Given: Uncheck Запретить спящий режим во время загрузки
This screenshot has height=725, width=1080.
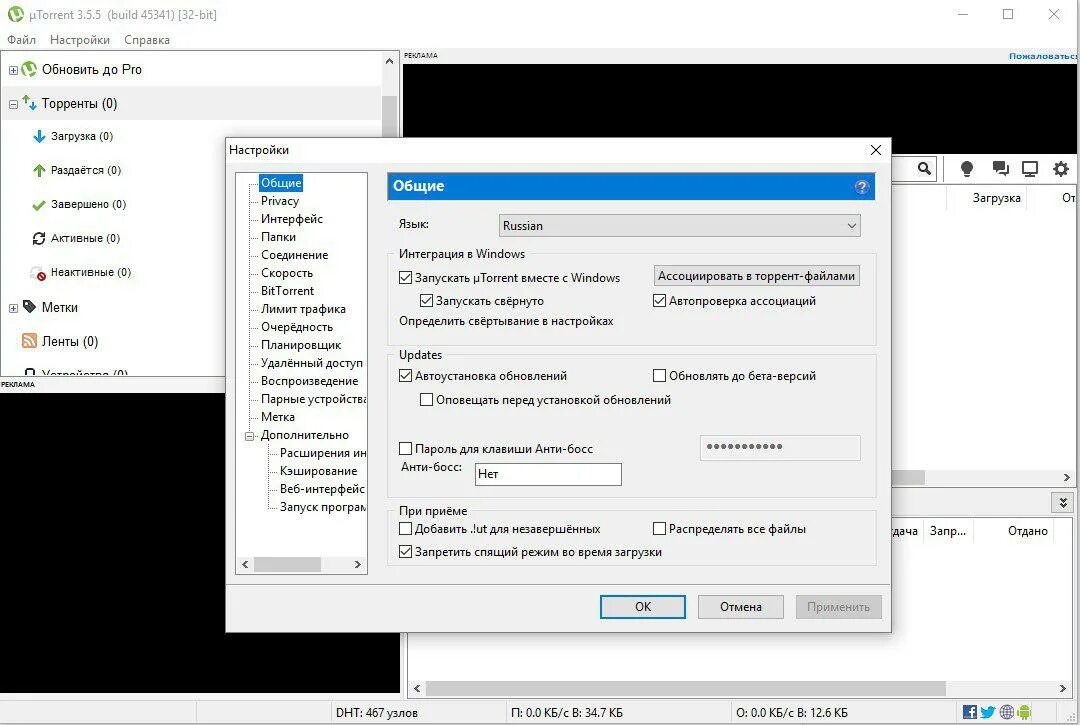Looking at the screenshot, I should [406, 552].
